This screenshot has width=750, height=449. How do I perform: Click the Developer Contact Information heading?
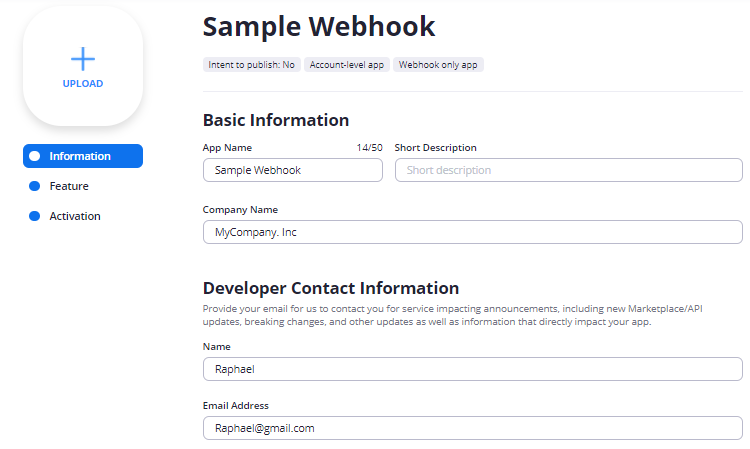331,288
